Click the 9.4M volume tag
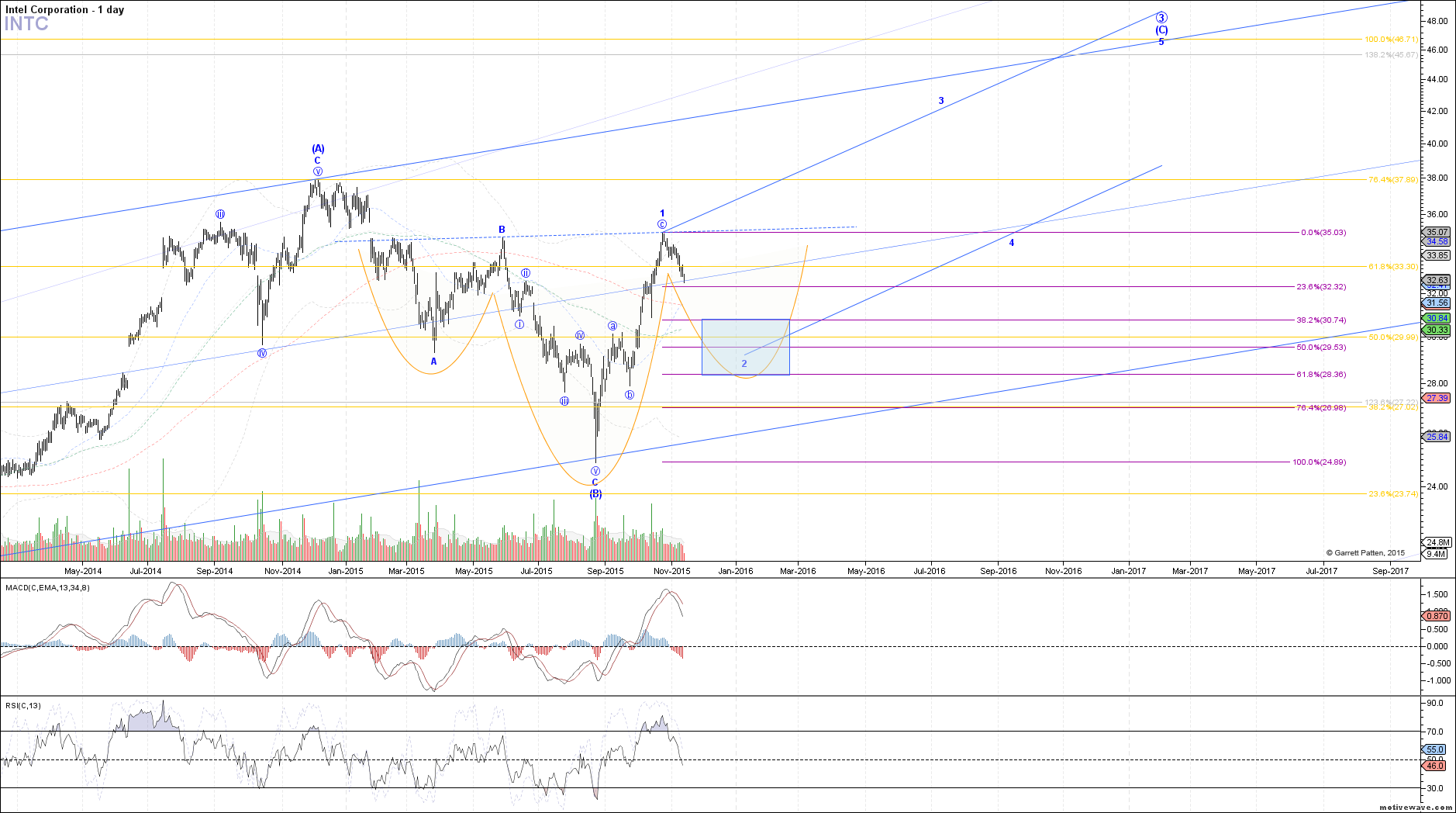The image size is (1456, 813). (x=1435, y=553)
